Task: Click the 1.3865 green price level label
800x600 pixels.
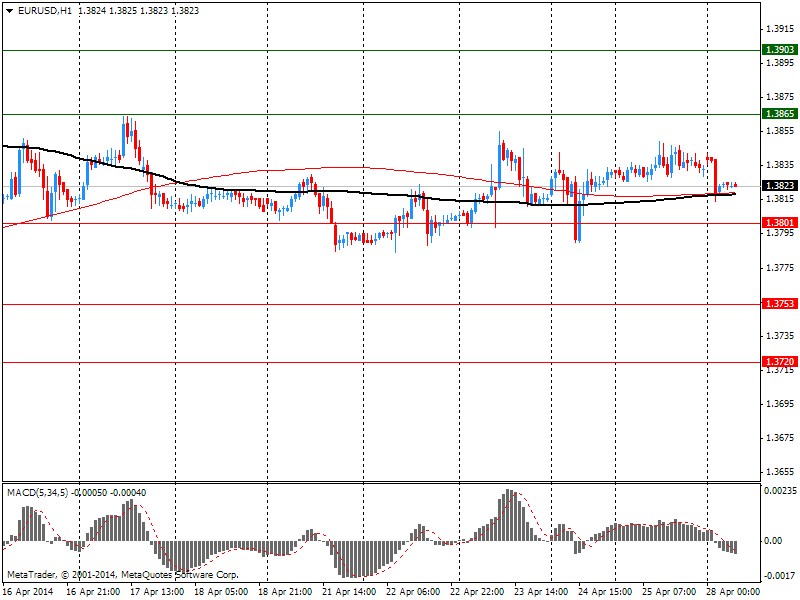Action: [780, 113]
